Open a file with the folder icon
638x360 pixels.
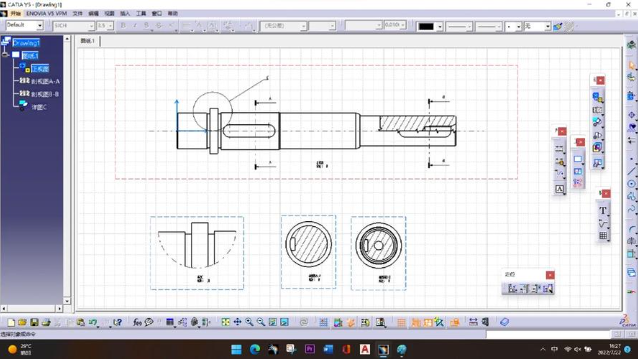pyautogui.click(x=22, y=322)
